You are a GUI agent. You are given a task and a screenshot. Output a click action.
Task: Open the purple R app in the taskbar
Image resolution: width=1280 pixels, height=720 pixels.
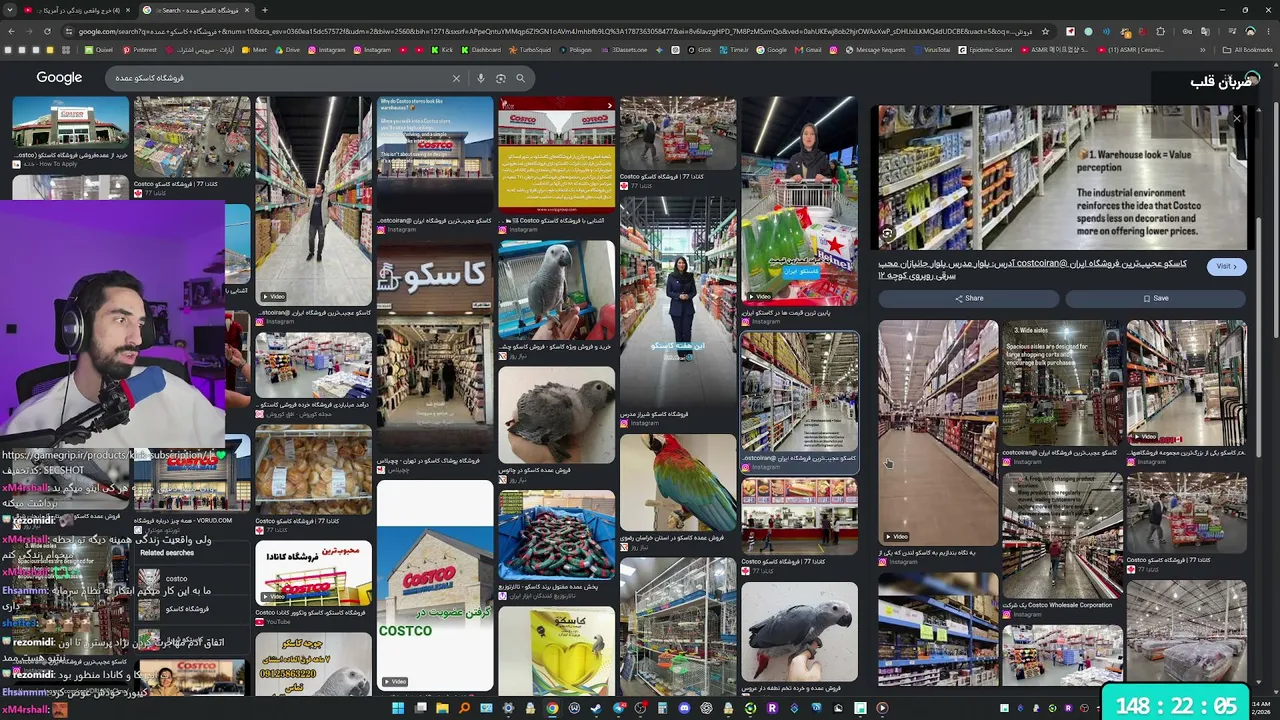(772, 709)
